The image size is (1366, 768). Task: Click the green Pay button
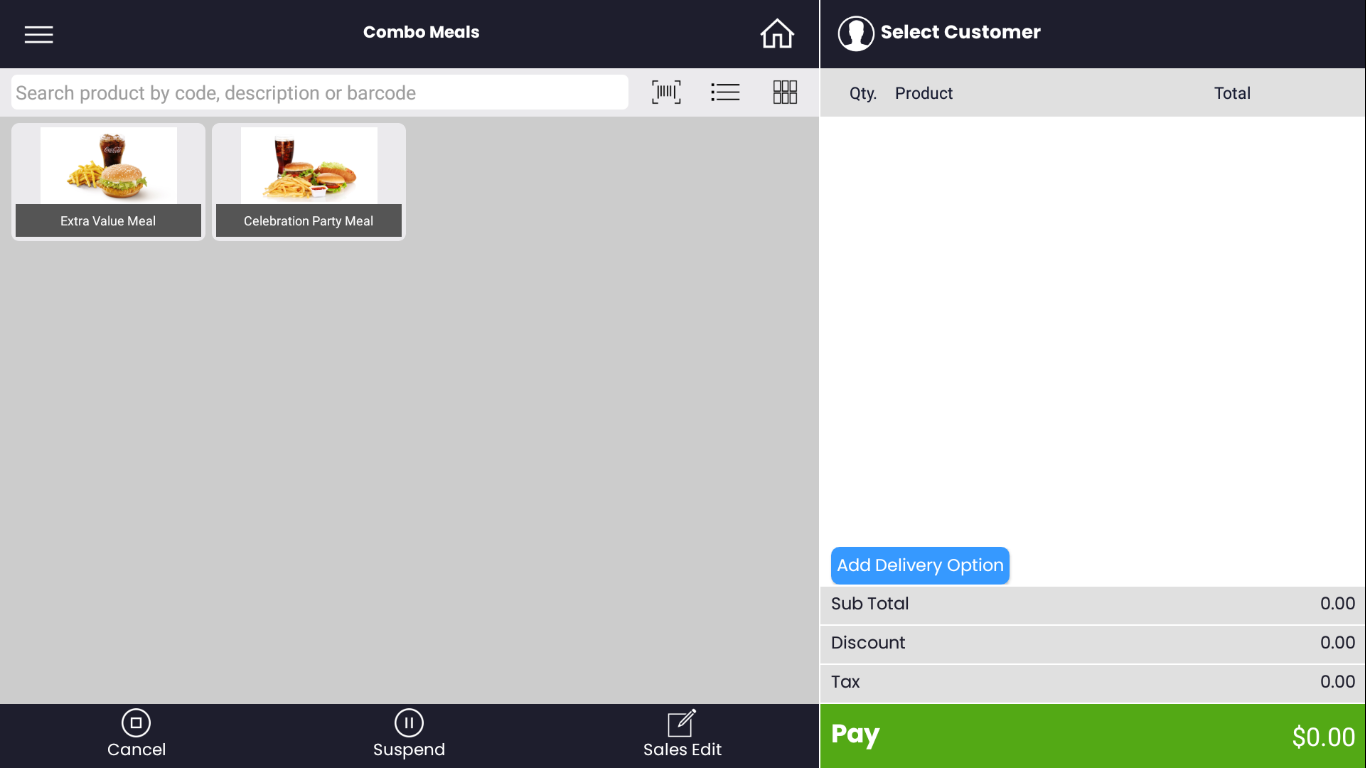(1093, 736)
